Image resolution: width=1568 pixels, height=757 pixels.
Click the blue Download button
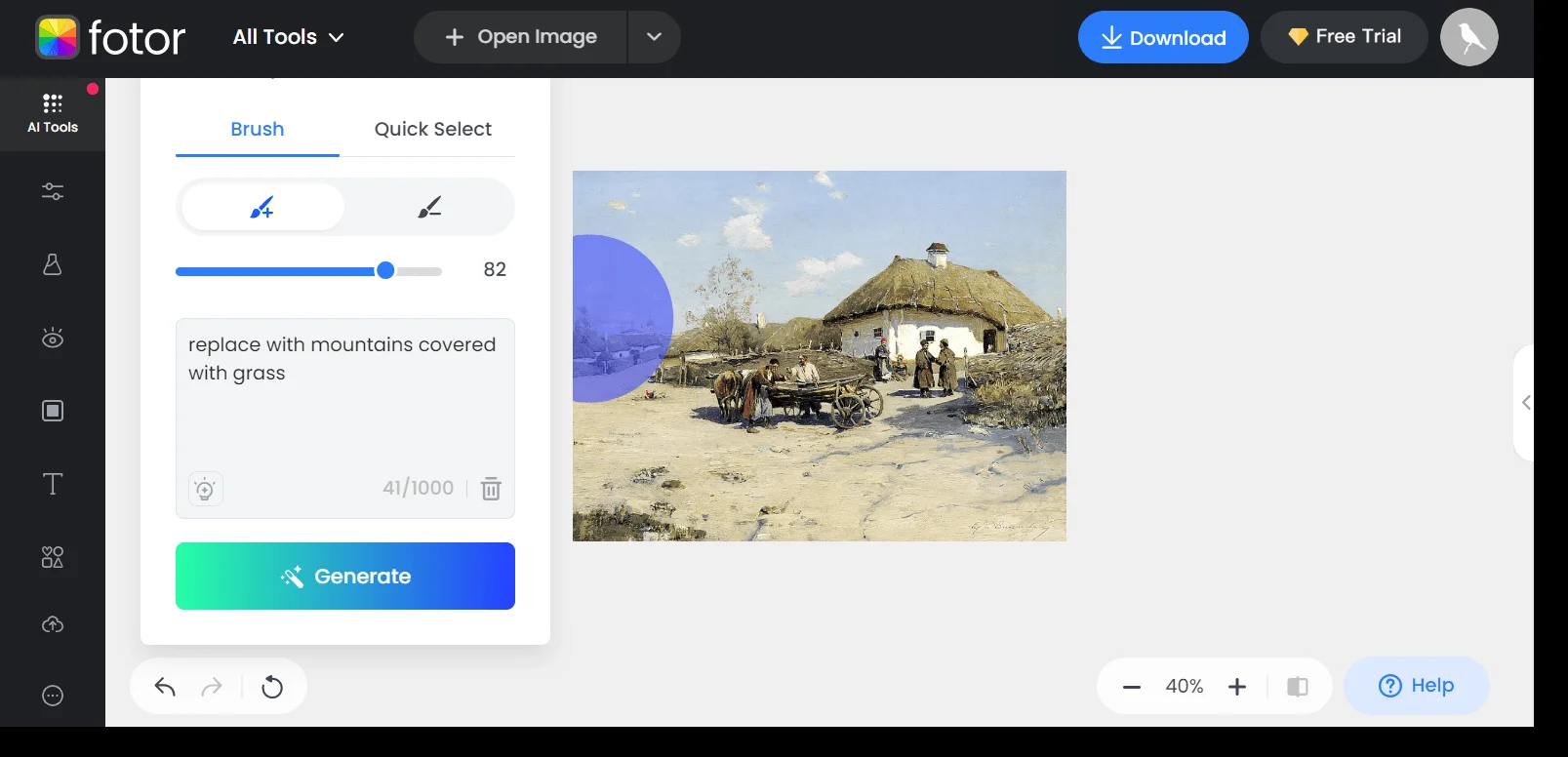(x=1162, y=37)
